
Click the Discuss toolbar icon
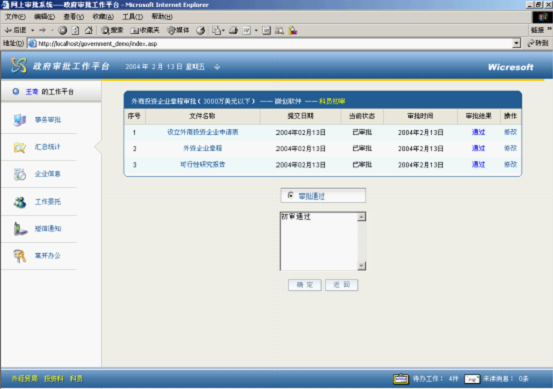point(267,30)
